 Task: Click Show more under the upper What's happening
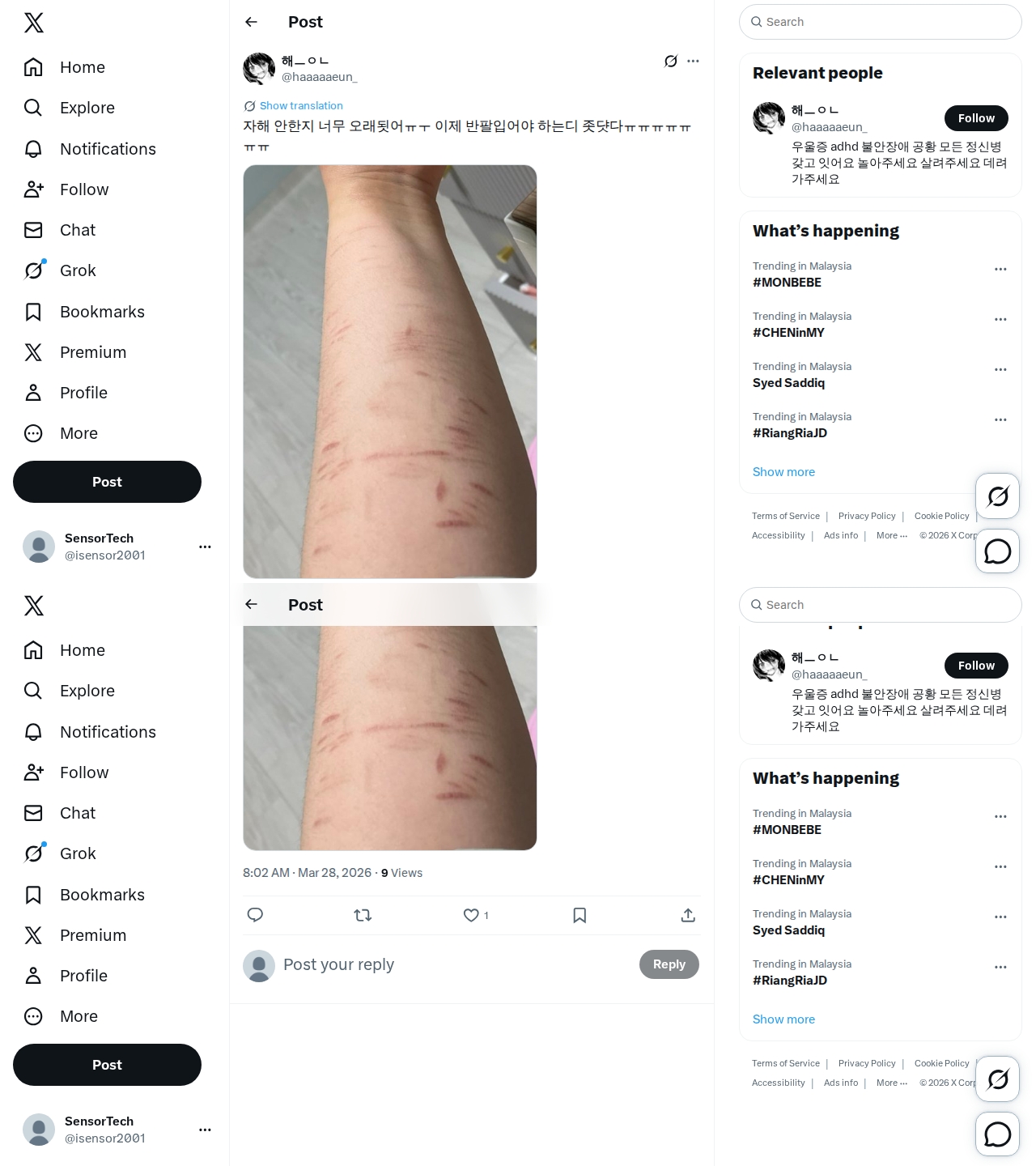click(783, 472)
